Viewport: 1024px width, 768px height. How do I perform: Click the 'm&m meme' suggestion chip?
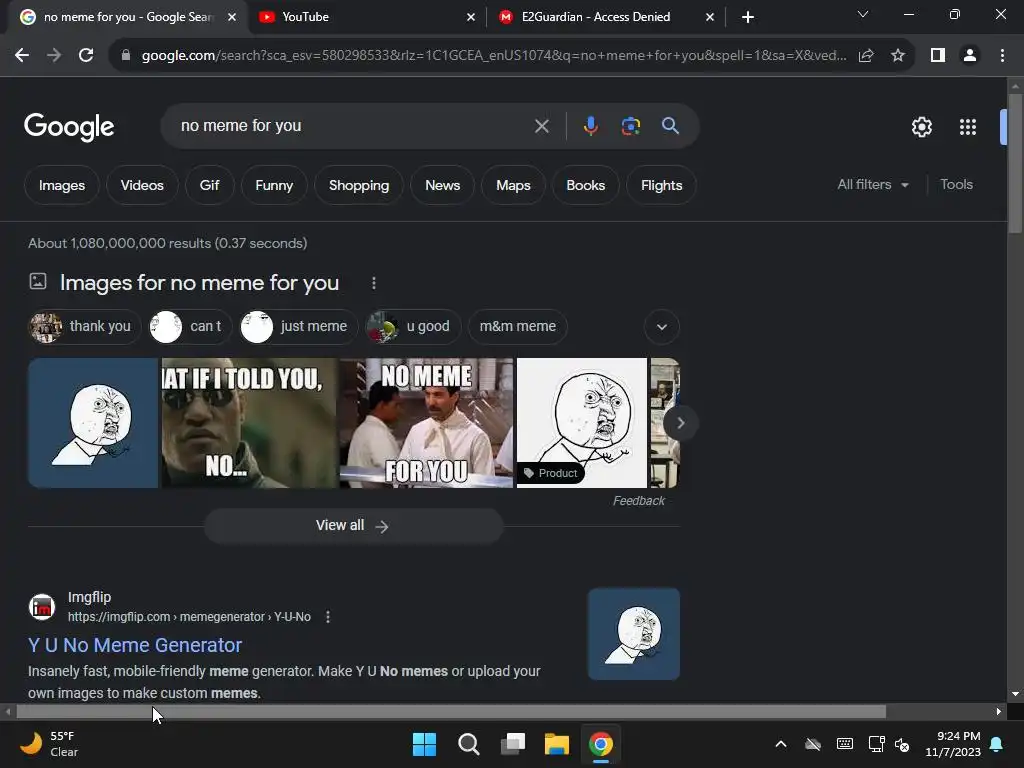click(517, 327)
